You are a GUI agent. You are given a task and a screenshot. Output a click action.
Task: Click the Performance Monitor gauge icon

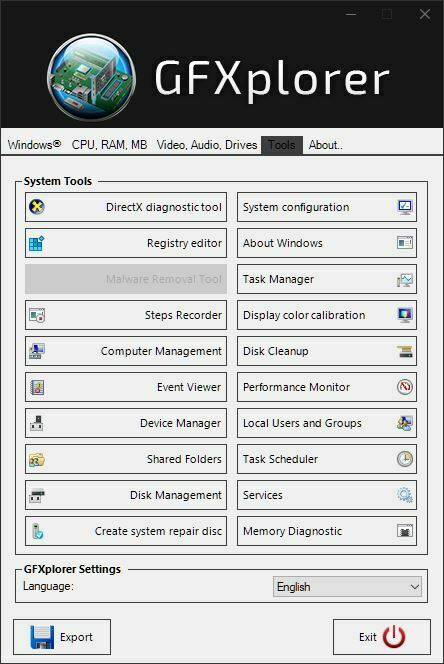[405, 387]
